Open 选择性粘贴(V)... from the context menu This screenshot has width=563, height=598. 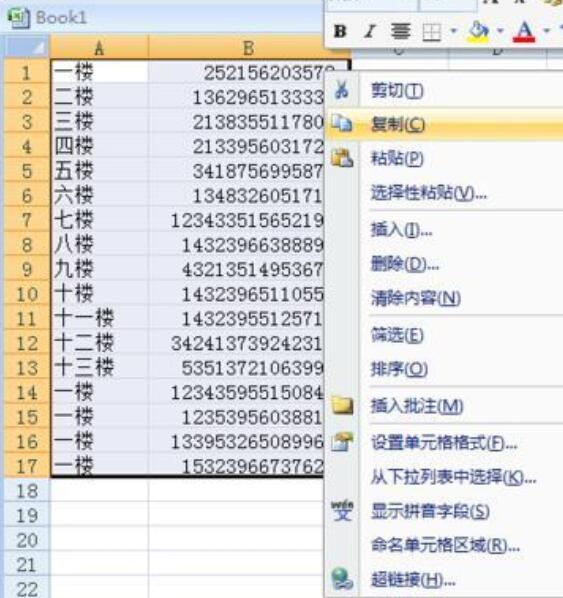click(429, 193)
